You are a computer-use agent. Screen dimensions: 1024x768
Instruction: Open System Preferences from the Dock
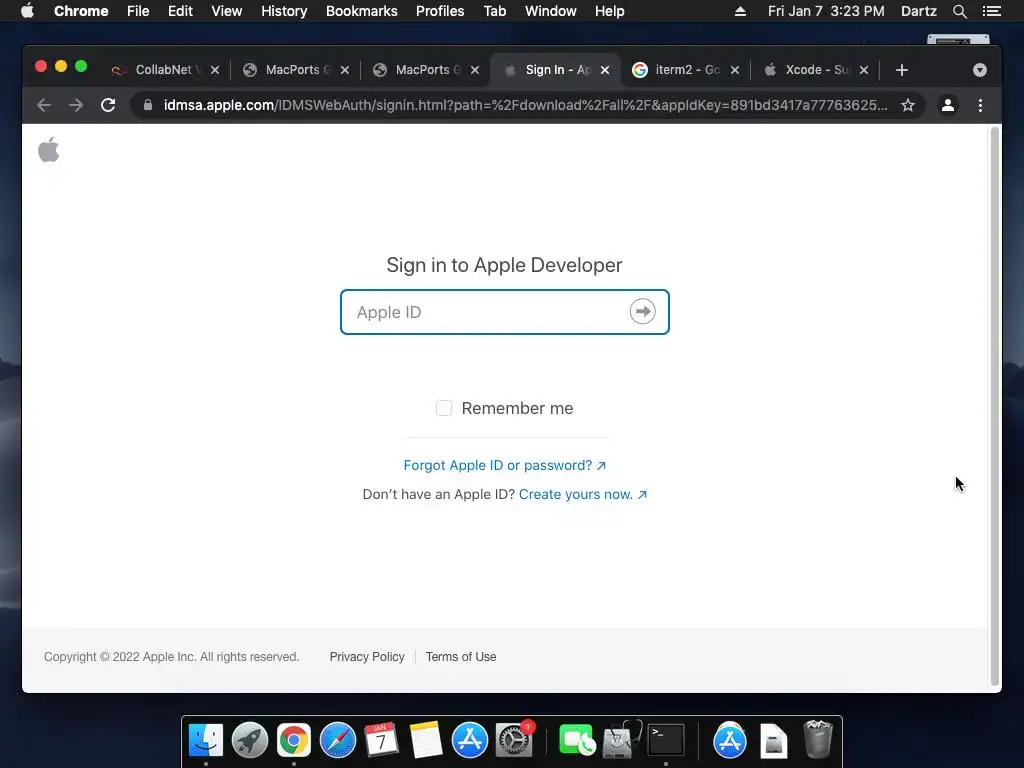pos(515,741)
